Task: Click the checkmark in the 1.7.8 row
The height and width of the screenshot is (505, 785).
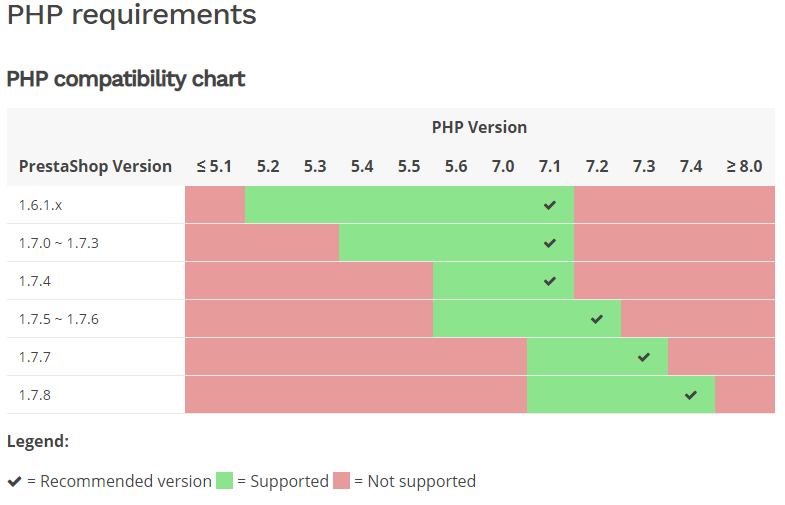Action: (x=691, y=395)
